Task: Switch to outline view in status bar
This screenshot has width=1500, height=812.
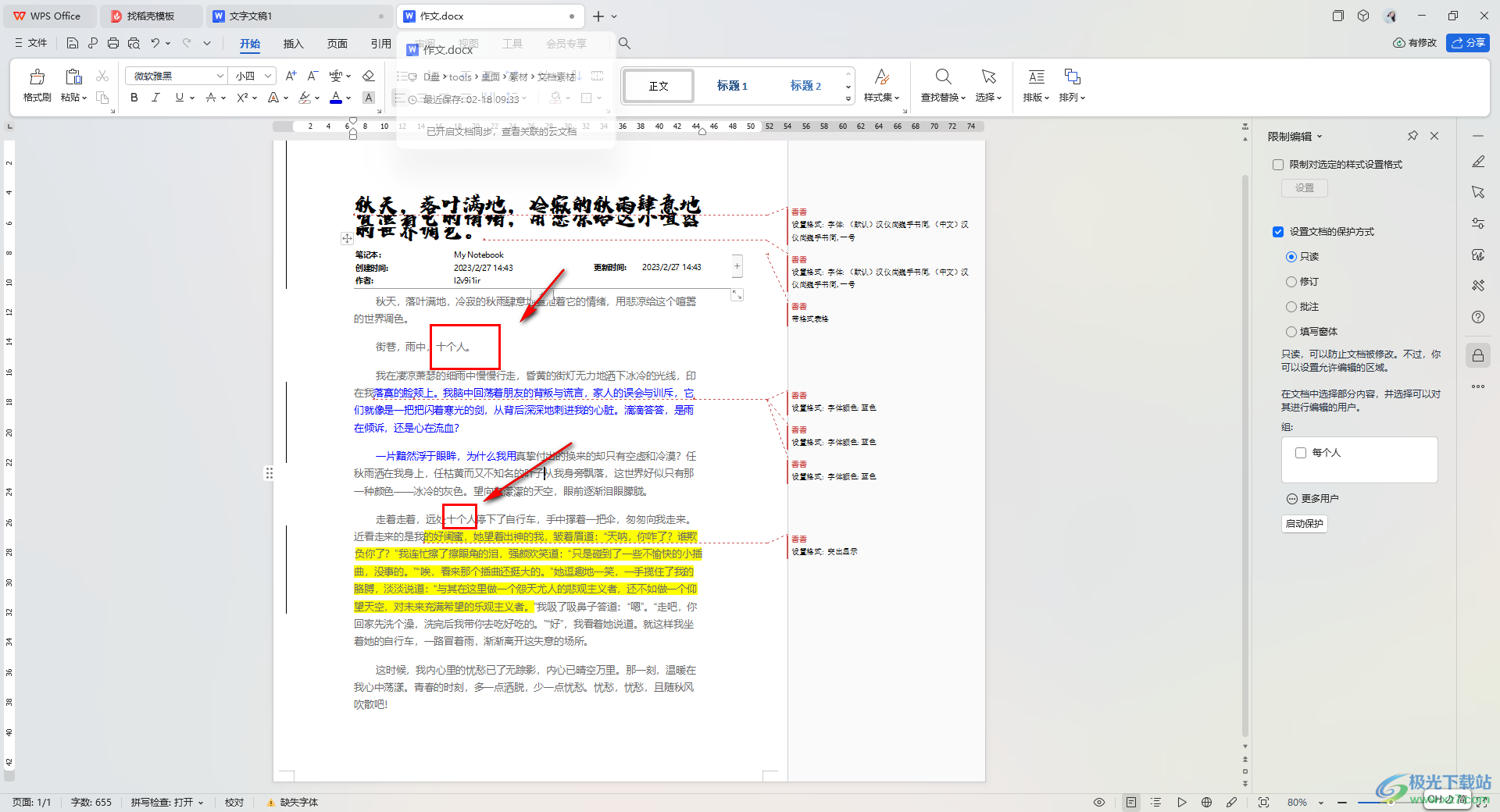Action: (x=1156, y=802)
